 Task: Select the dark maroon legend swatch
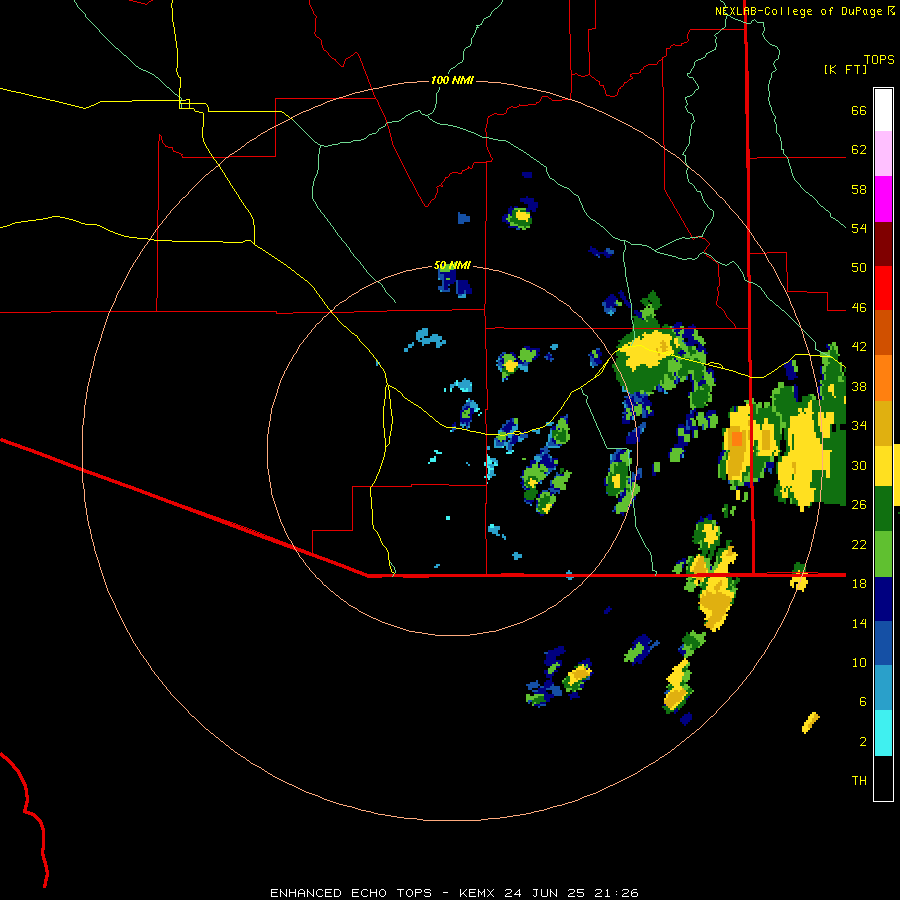[x=883, y=244]
